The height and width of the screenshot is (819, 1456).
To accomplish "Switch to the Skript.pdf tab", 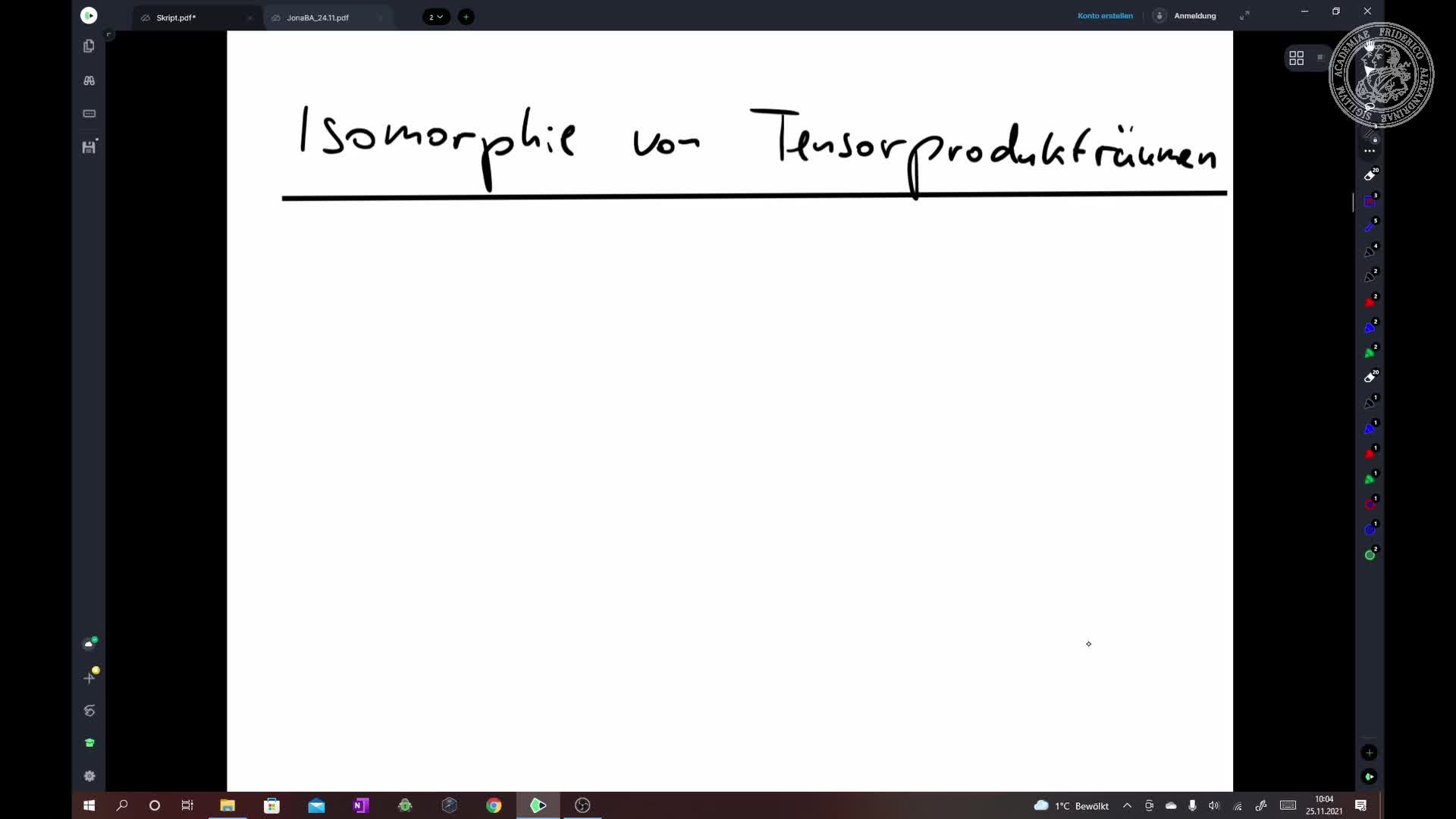I will click(x=175, y=17).
